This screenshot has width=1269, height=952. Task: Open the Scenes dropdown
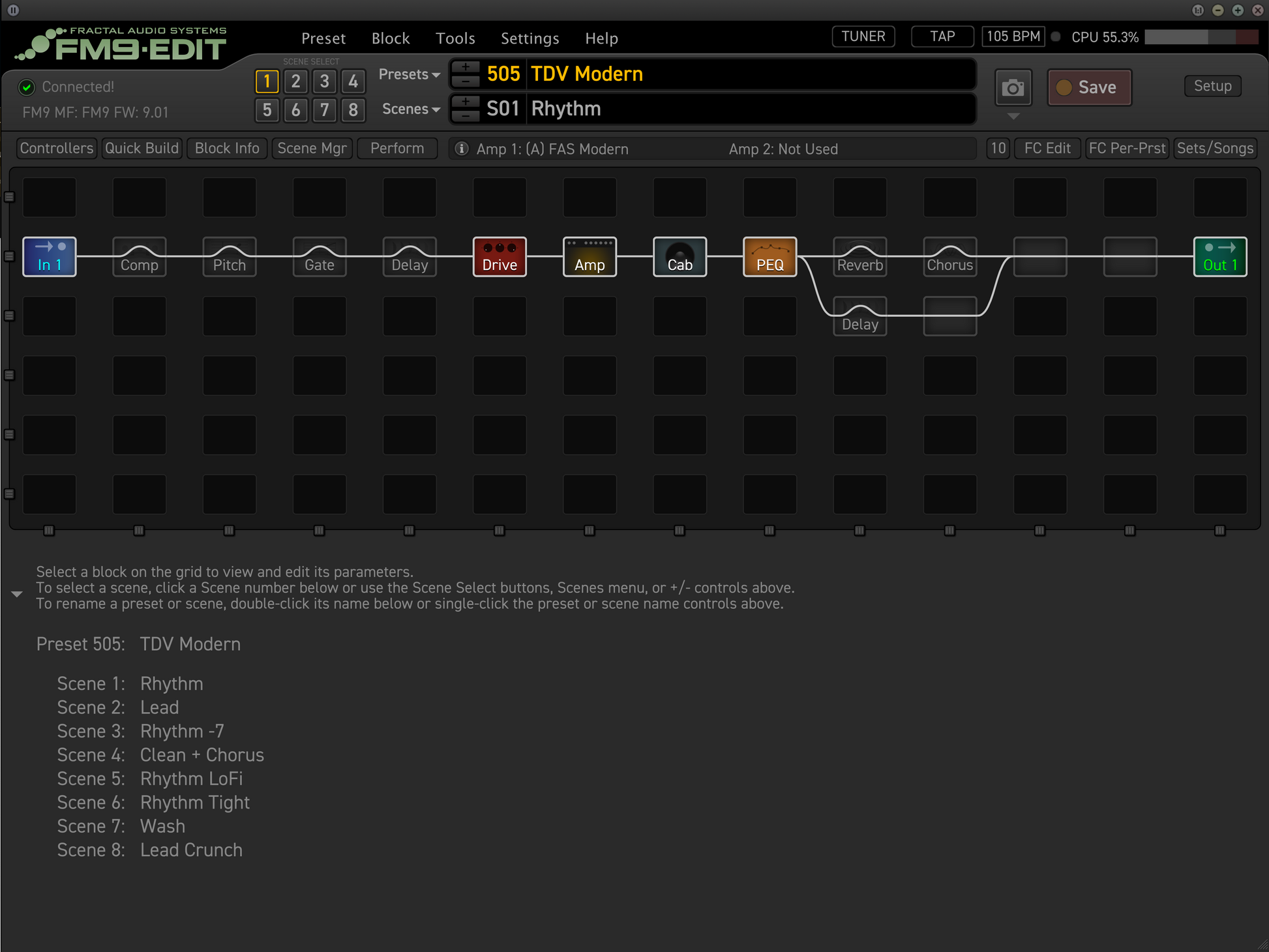coord(410,109)
